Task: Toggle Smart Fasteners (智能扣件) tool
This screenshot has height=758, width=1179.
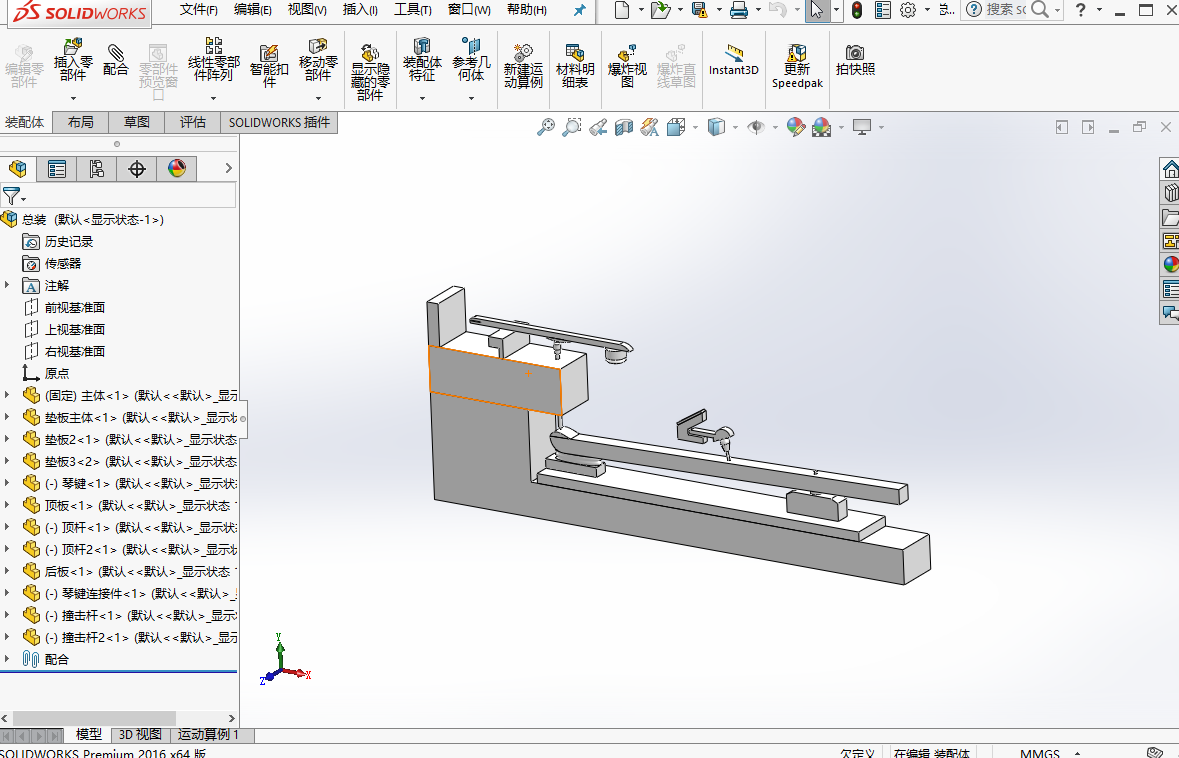Action: (269, 66)
